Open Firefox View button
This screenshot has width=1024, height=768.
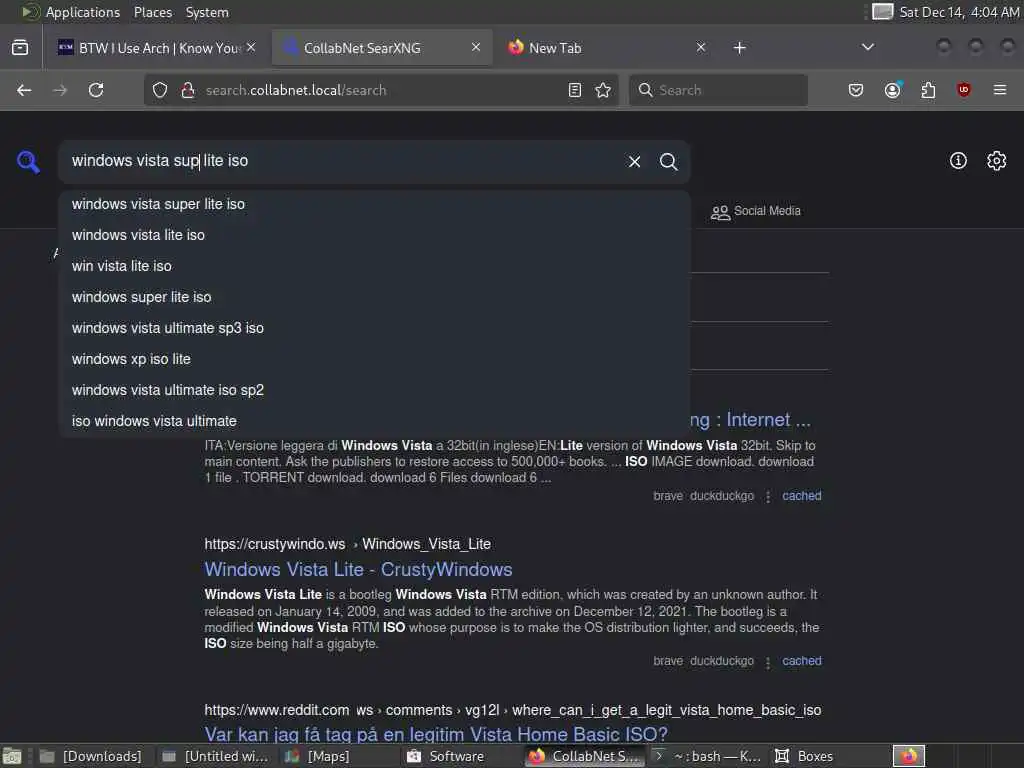(20, 48)
